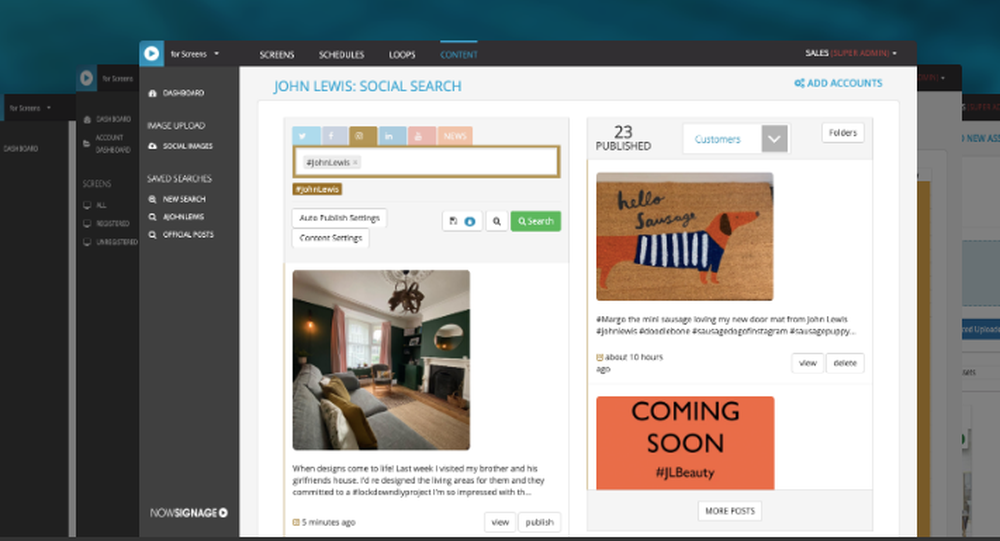
Task: Select the Instagram search tab
Action: coord(362,136)
